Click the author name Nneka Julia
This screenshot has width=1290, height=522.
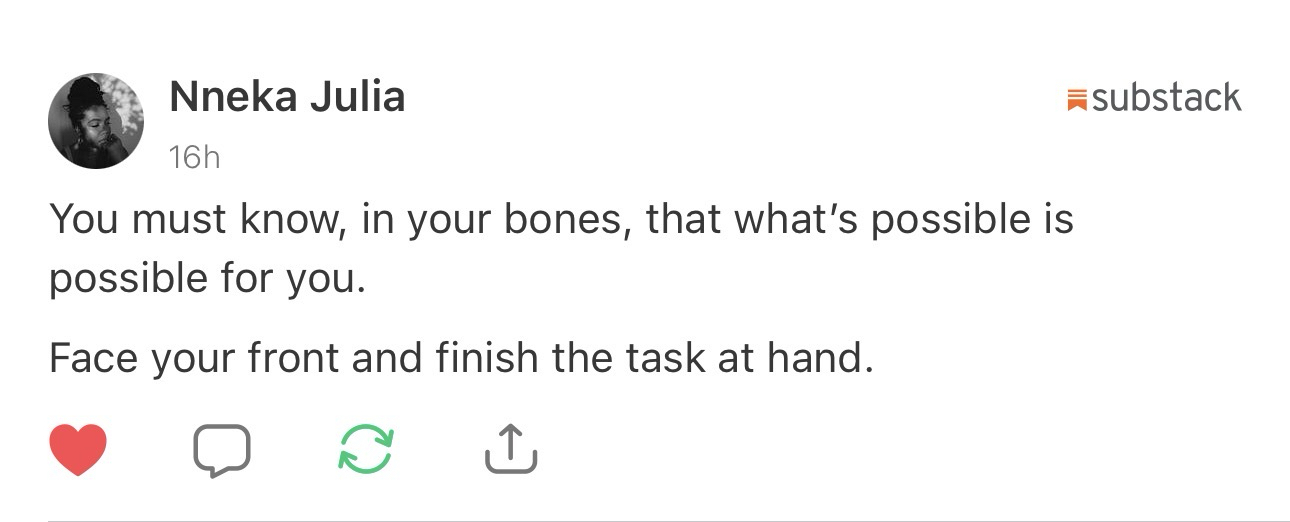[287, 97]
